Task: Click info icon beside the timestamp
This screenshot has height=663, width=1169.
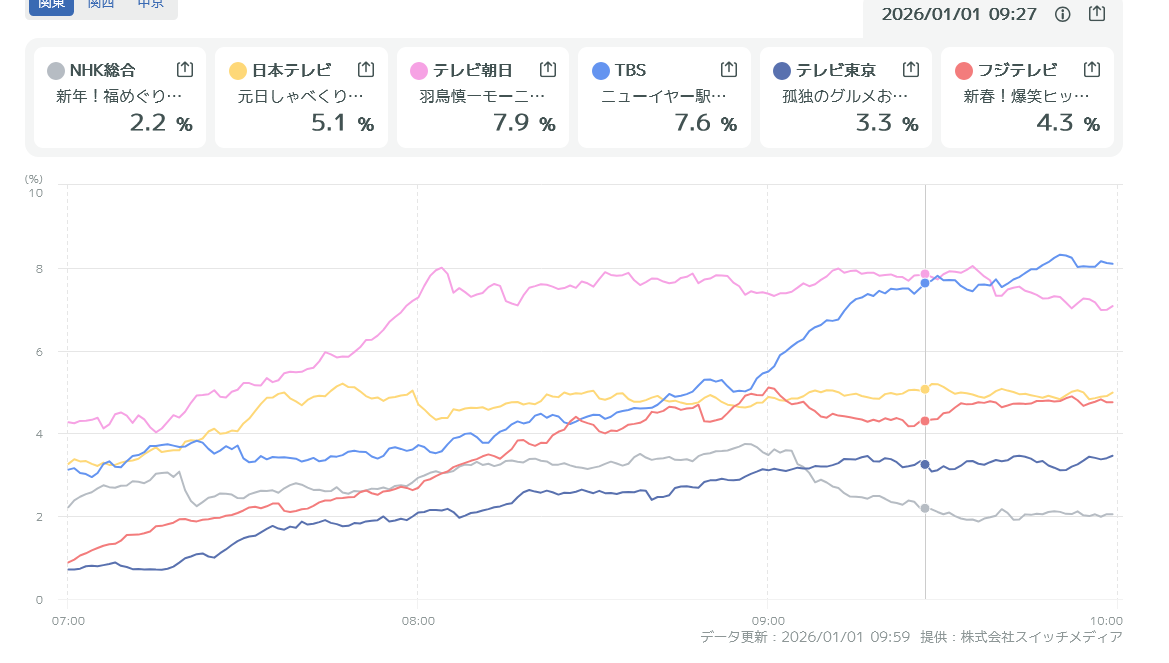Action: click(x=1063, y=14)
